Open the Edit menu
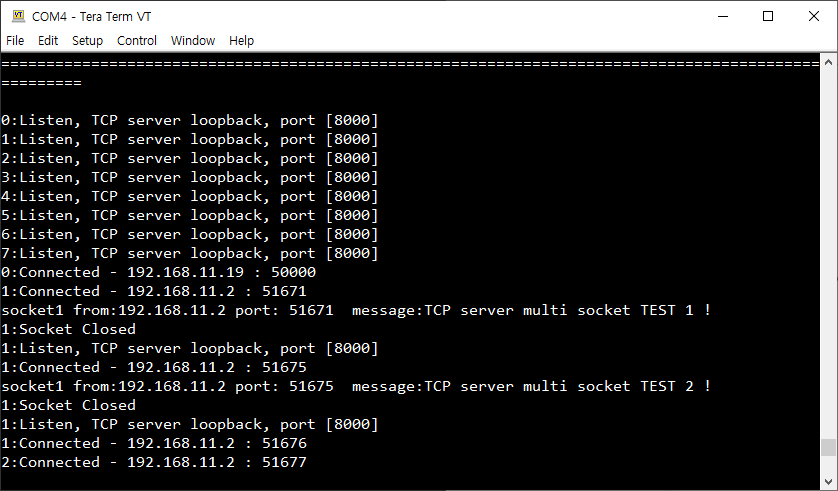Image resolution: width=838 pixels, height=491 pixels. [48, 41]
